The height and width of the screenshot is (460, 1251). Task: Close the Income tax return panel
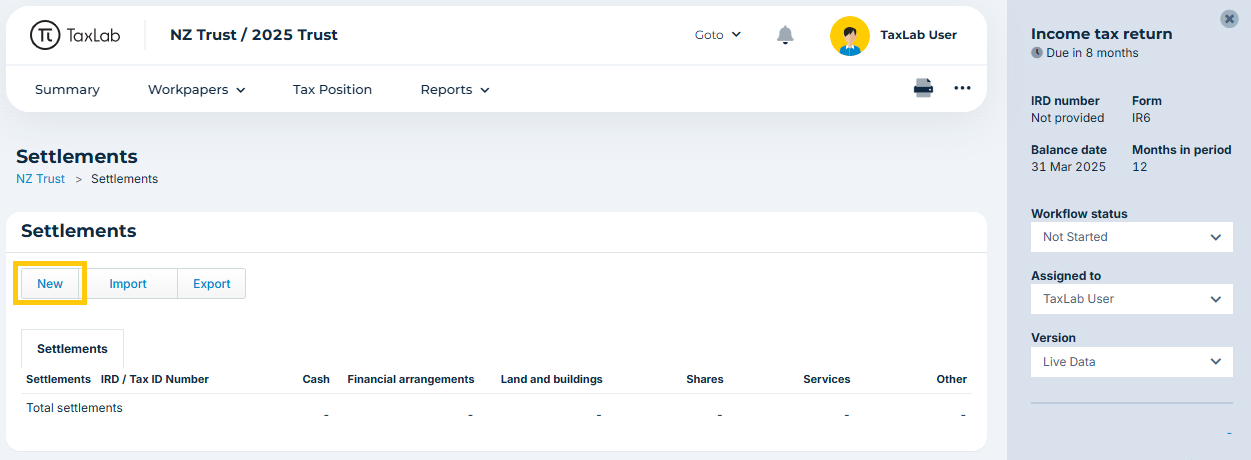pyautogui.click(x=1229, y=19)
